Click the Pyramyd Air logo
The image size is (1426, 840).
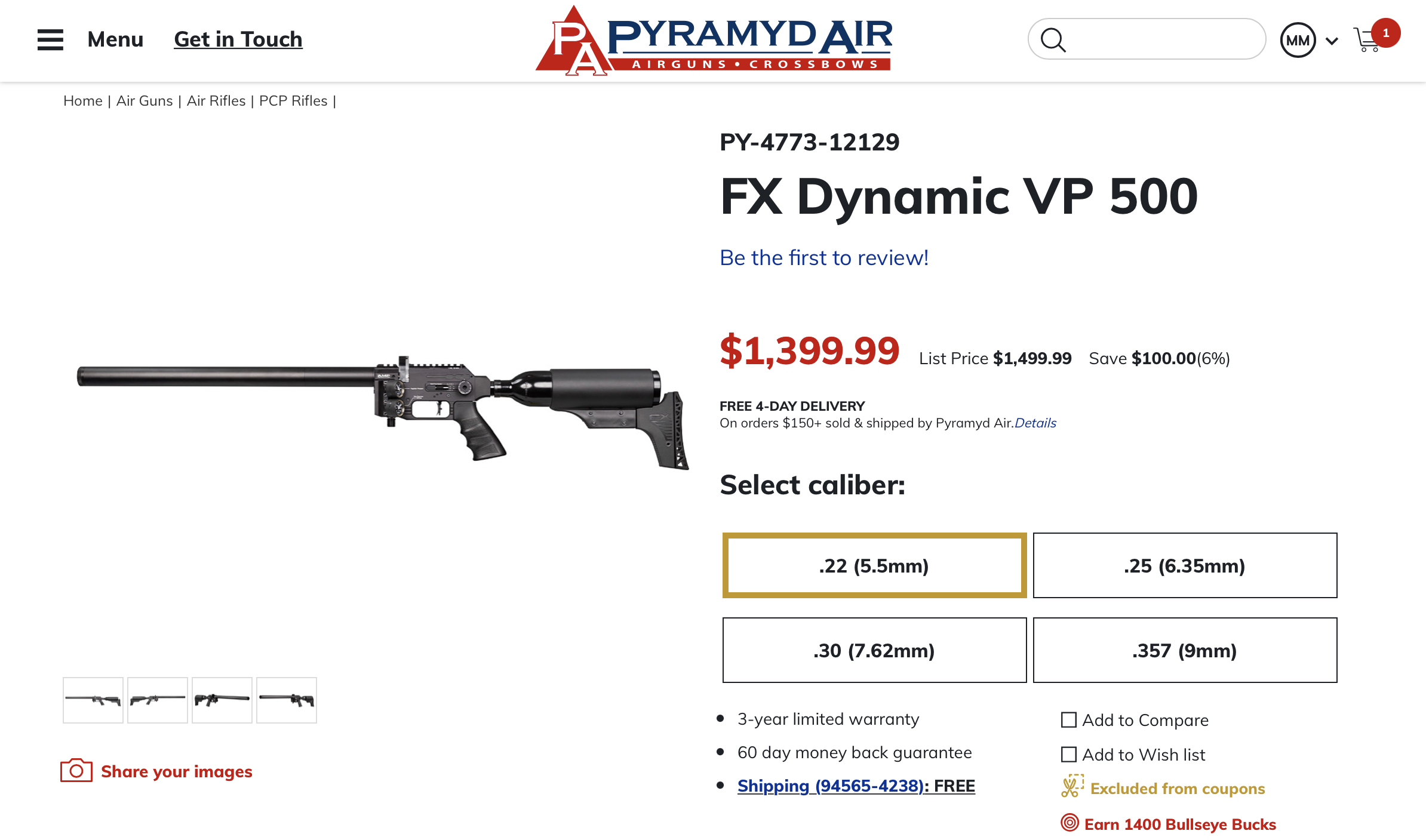pyautogui.click(x=714, y=41)
